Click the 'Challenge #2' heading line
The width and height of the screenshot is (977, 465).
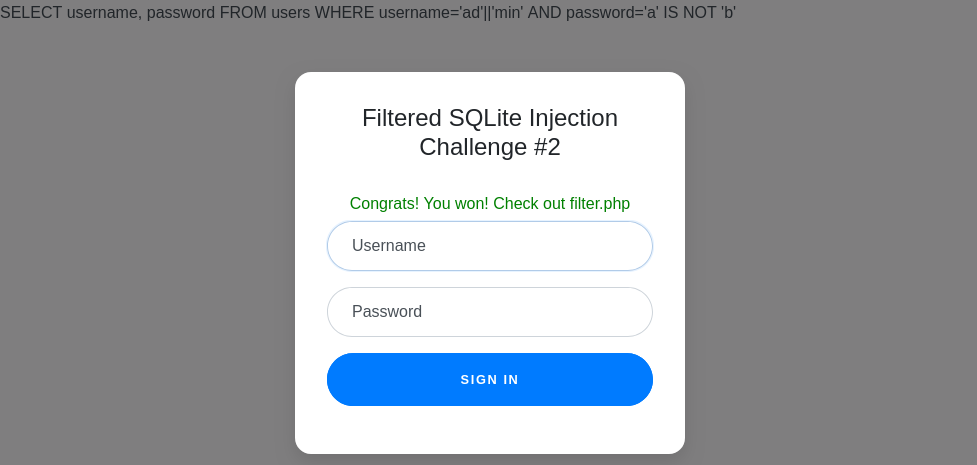[489, 147]
